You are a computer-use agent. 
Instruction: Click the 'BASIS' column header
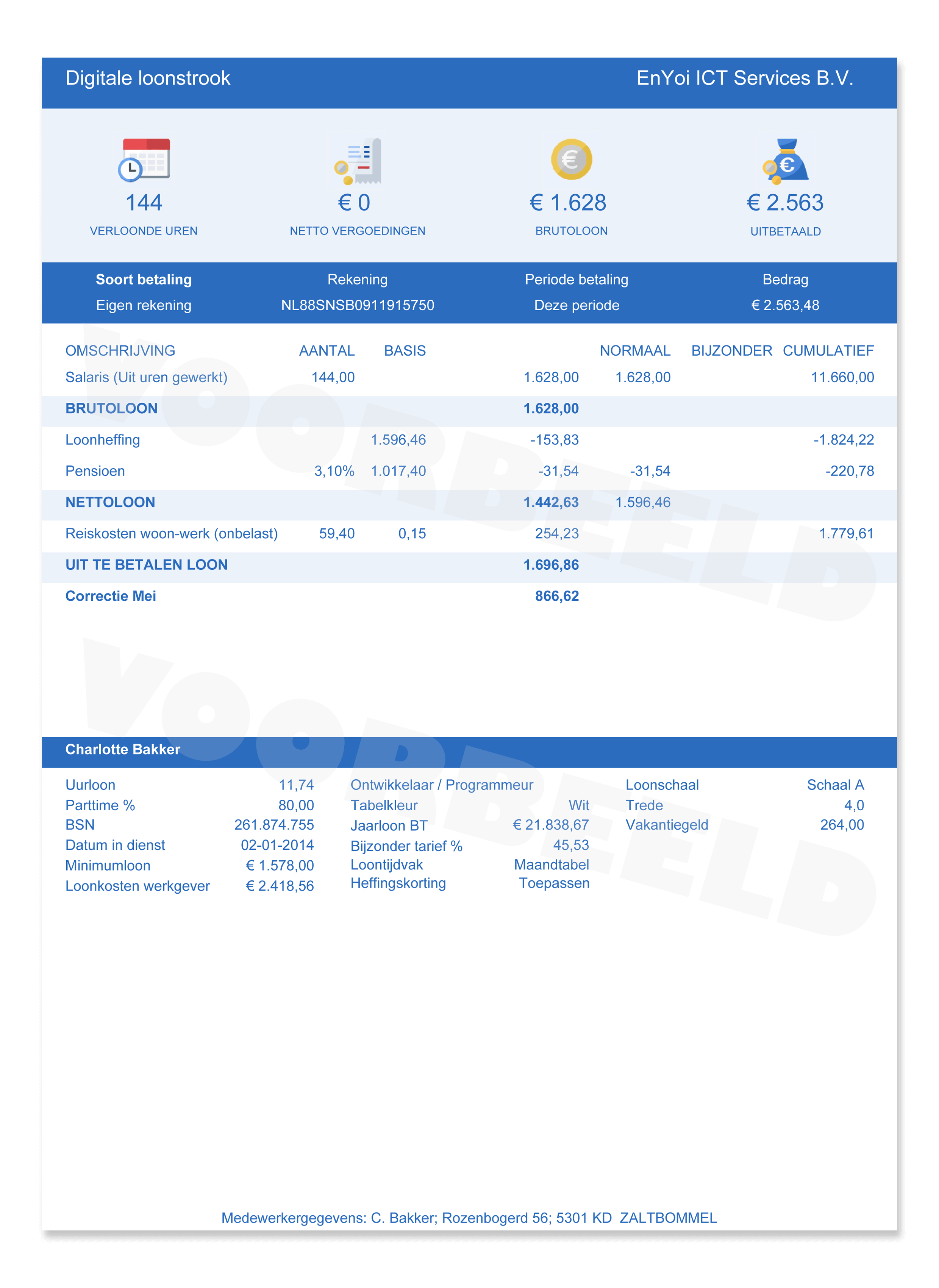click(x=405, y=351)
